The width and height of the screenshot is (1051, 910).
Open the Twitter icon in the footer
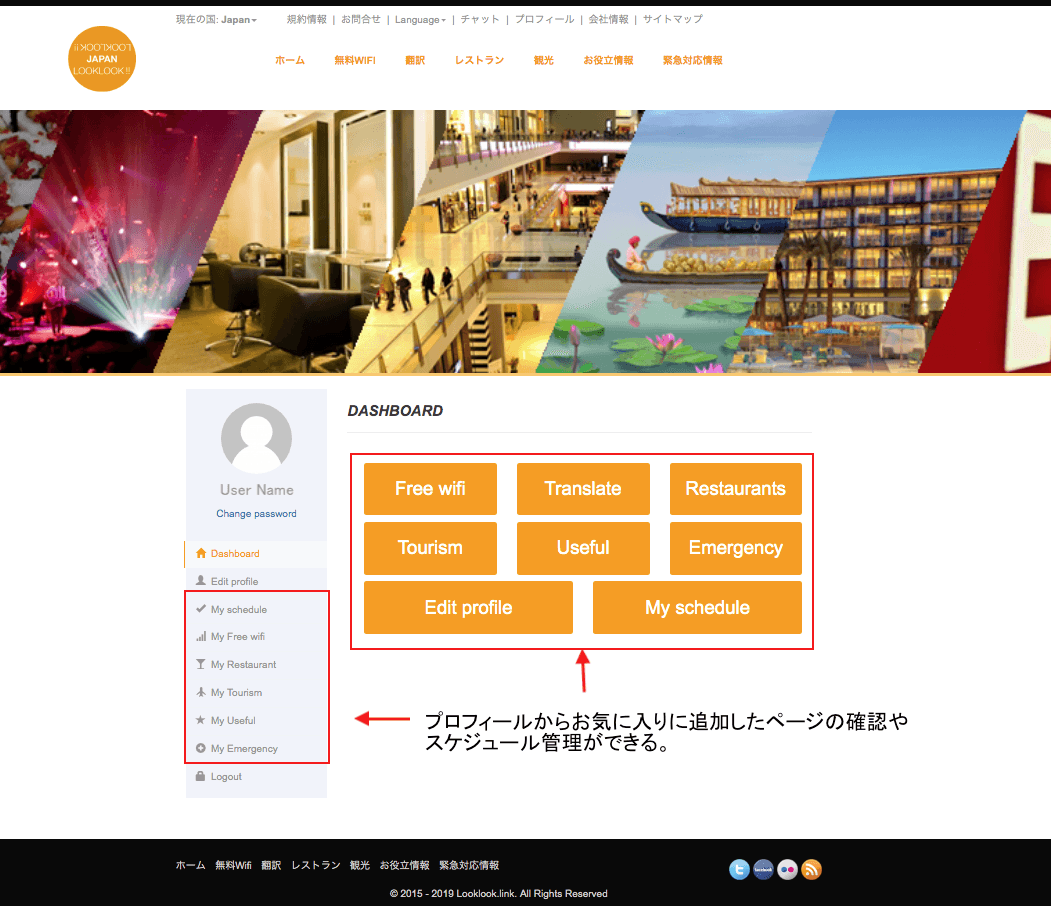739,869
